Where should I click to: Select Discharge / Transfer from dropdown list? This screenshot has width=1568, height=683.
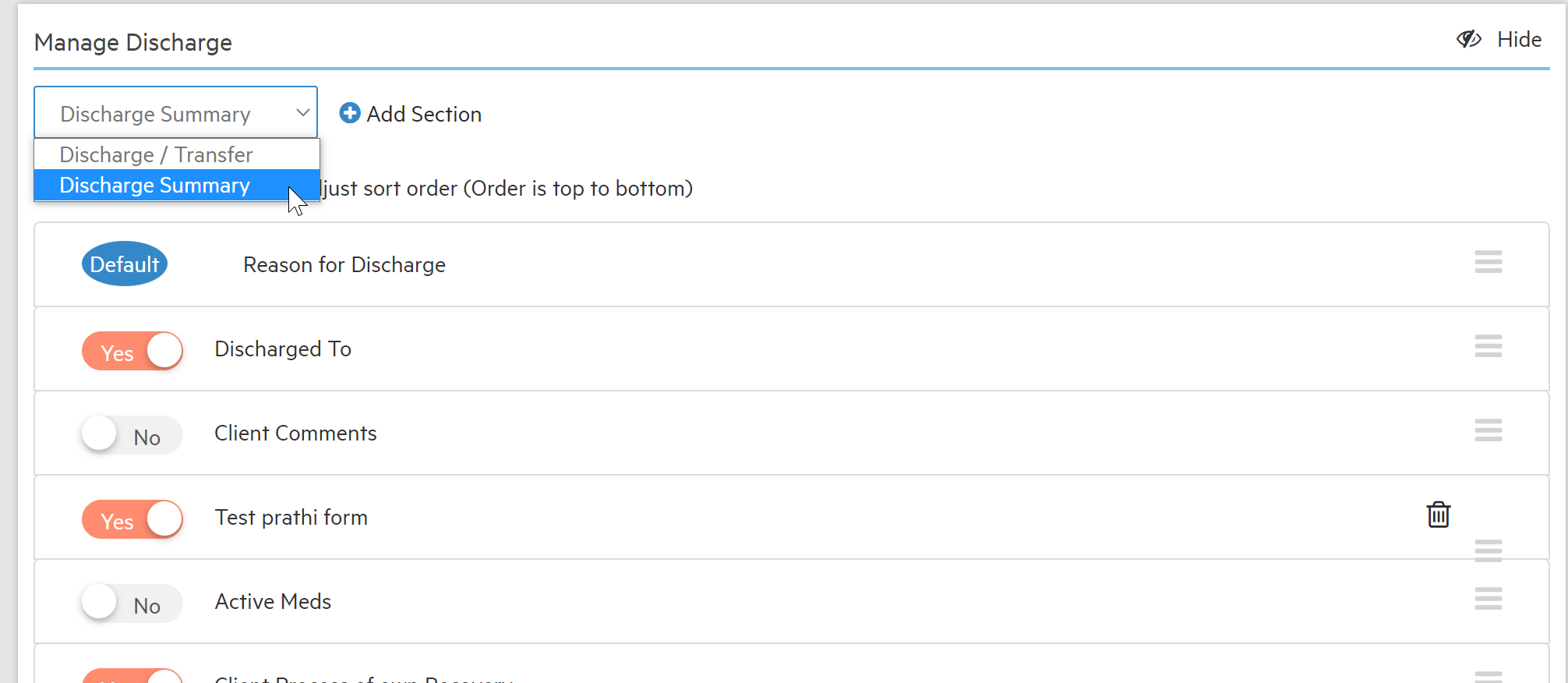click(x=156, y=154)
